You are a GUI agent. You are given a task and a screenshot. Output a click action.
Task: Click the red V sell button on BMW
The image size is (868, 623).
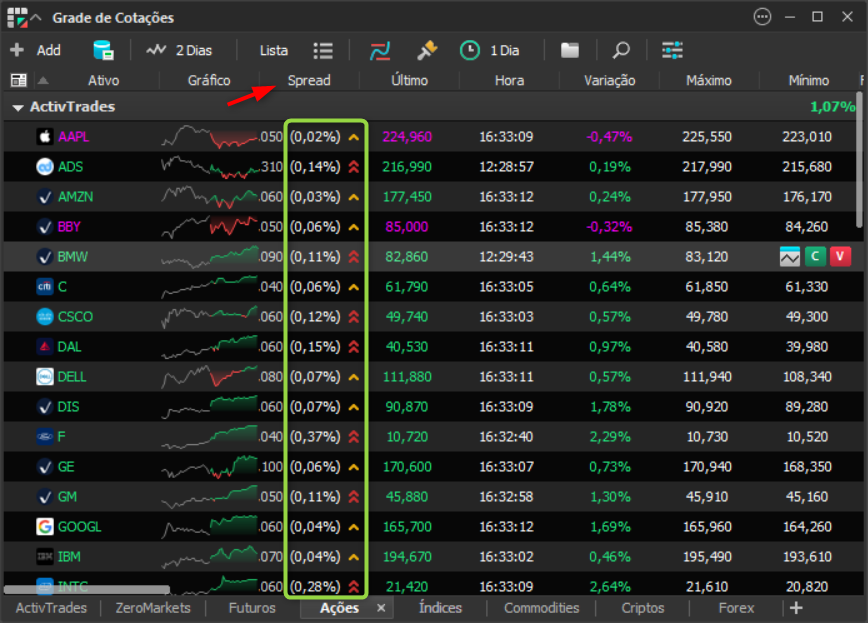[841, 257]
